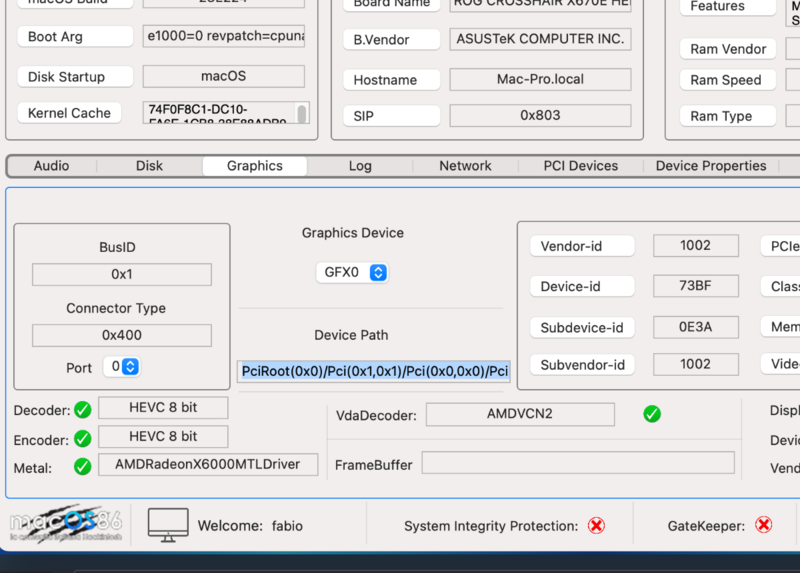Click the Connector Type 0x400 field
Viewport: 800px width, 573px height.
(x=122, y=335)
